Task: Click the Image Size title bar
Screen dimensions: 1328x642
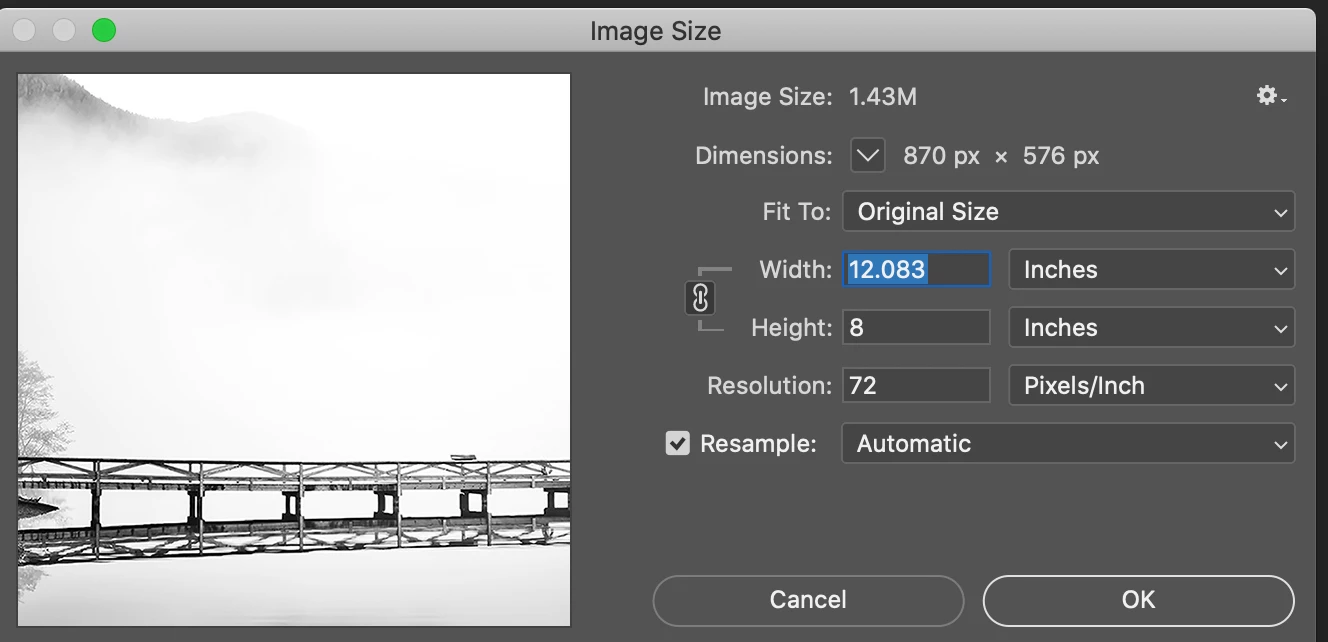Action: pos(655,31)
